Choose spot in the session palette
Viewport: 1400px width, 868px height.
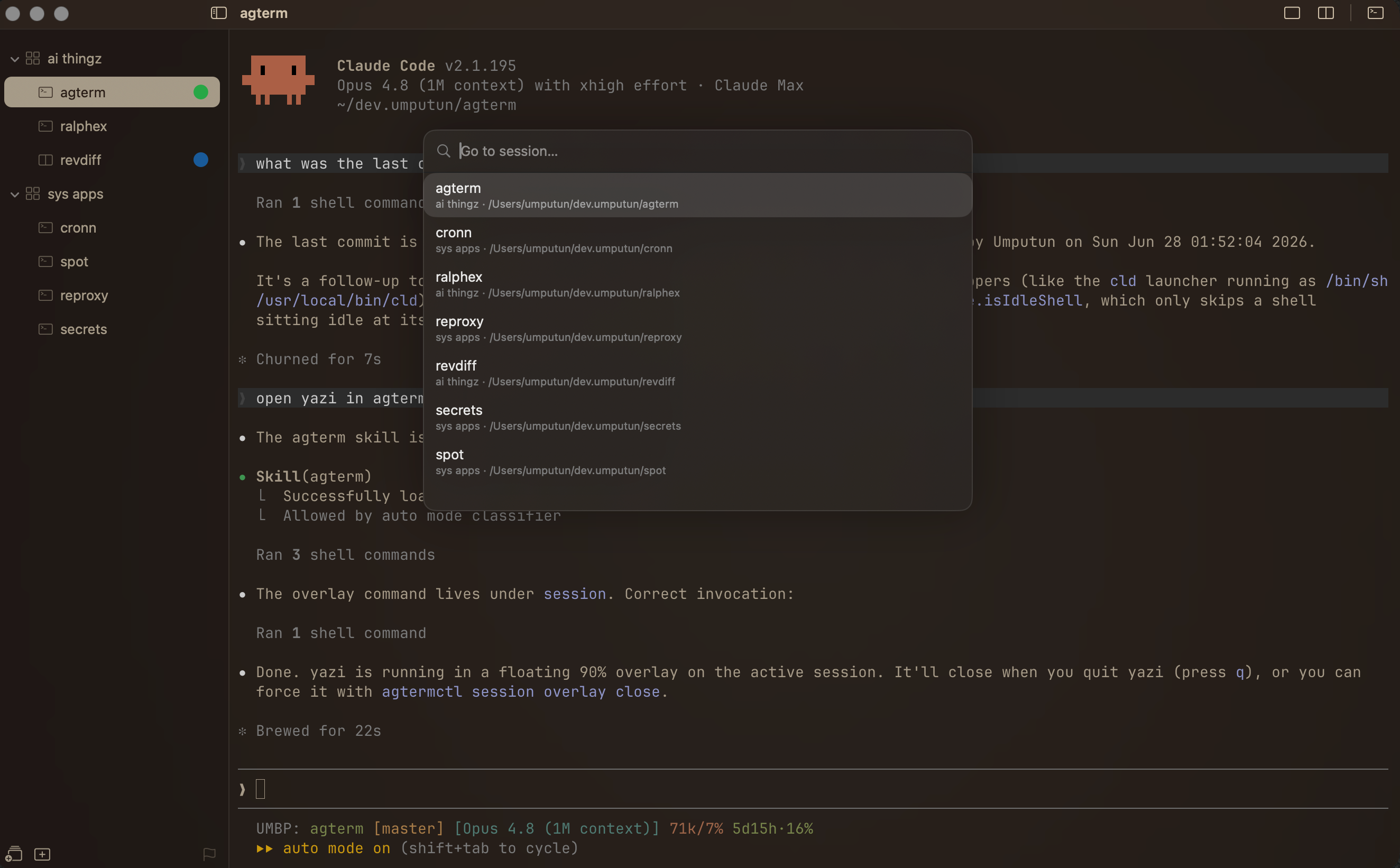697,461
